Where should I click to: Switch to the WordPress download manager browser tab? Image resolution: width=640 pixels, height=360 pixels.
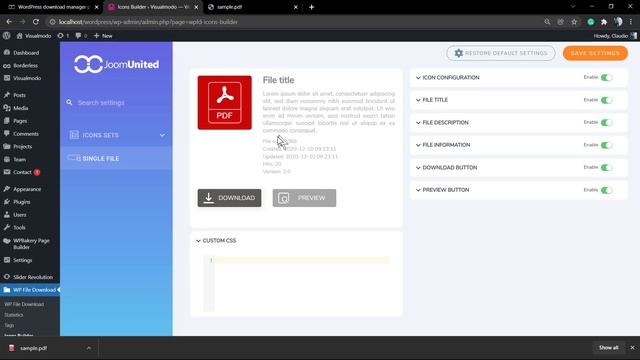52,7
